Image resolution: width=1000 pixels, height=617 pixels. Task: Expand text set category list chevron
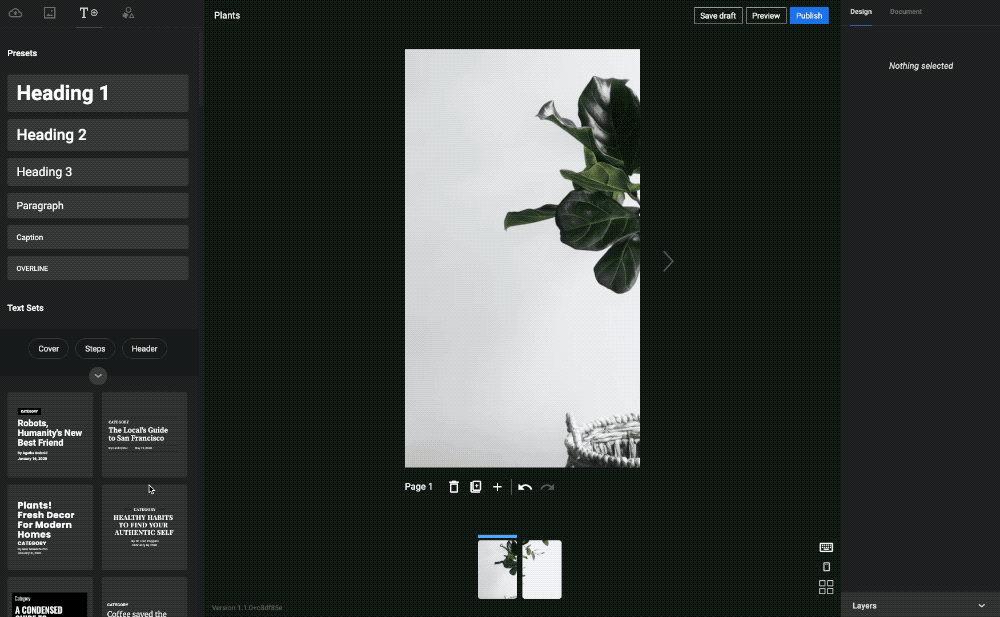coord(98,376)
